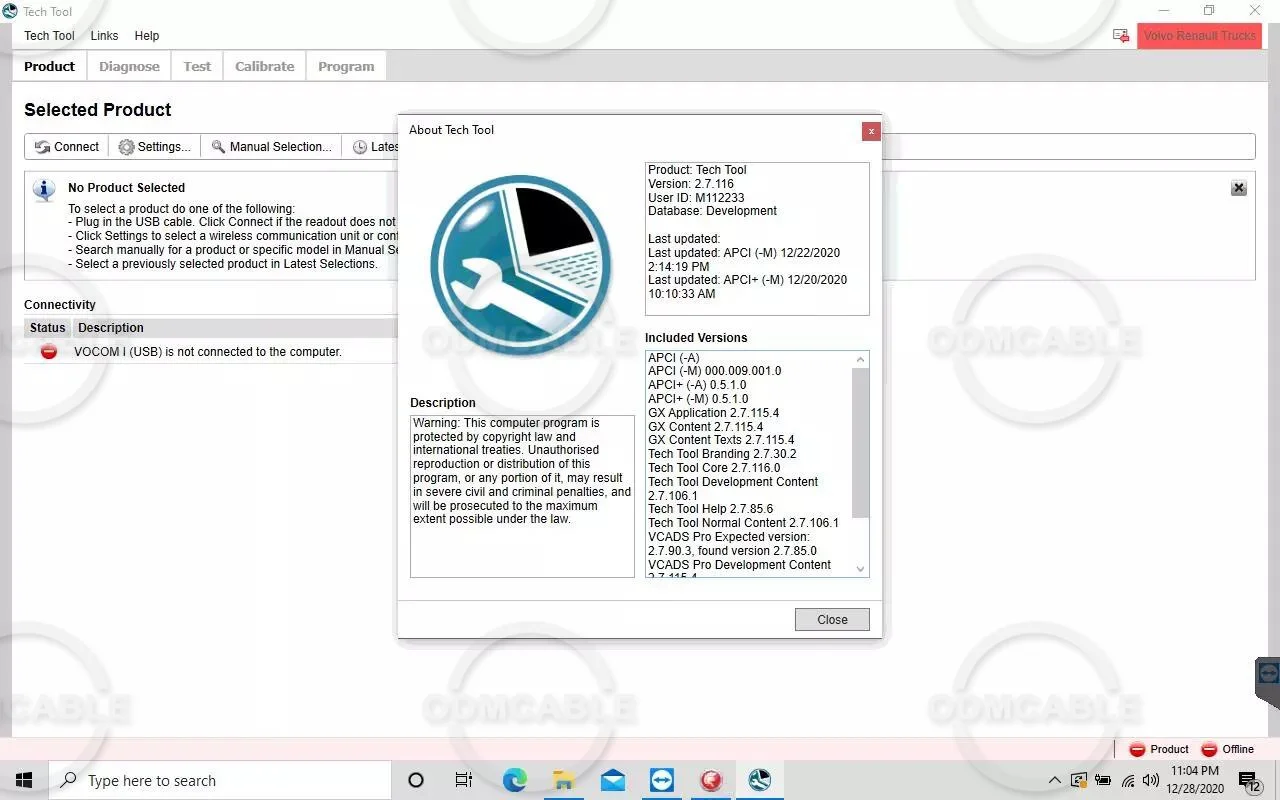Select the 'VOCOM I (USB) is not connected' row

point(211,352)
